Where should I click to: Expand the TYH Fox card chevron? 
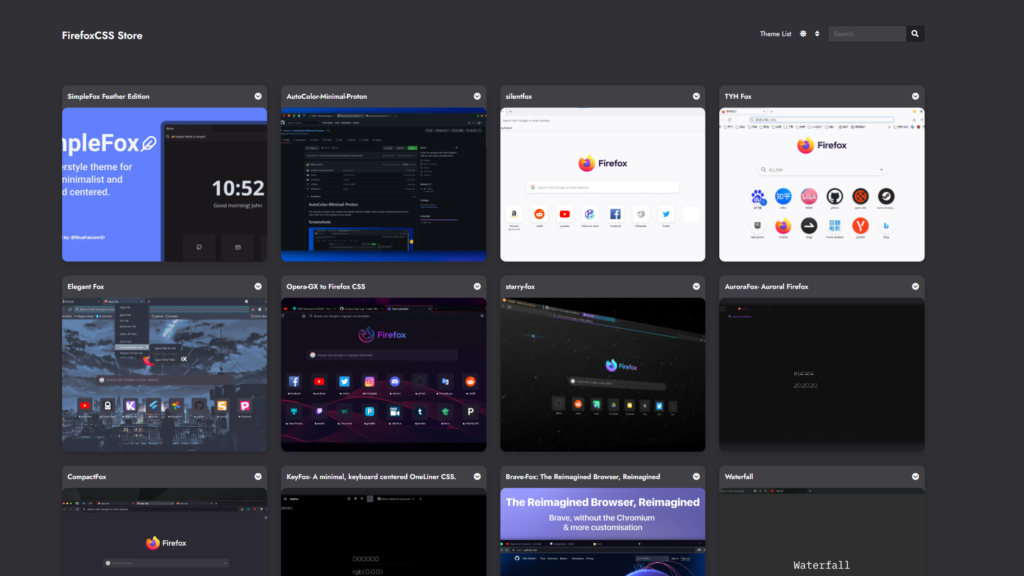(x=916, y=96)
